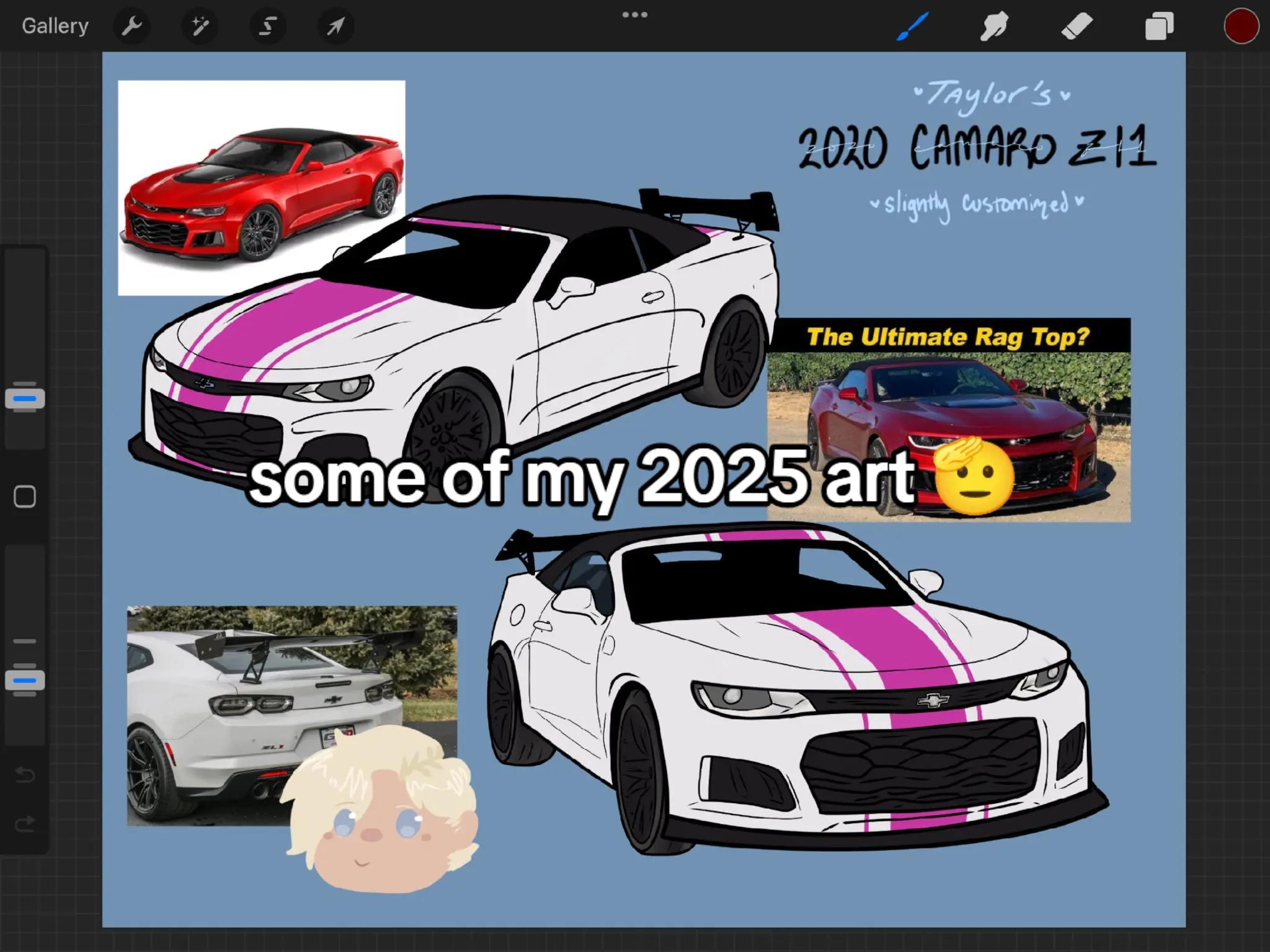Image resolution: width=1270 pixels, height=952 pixels.
Task: Tap the red Camaro convertible reference photo
Action: (x=262, y=188)
